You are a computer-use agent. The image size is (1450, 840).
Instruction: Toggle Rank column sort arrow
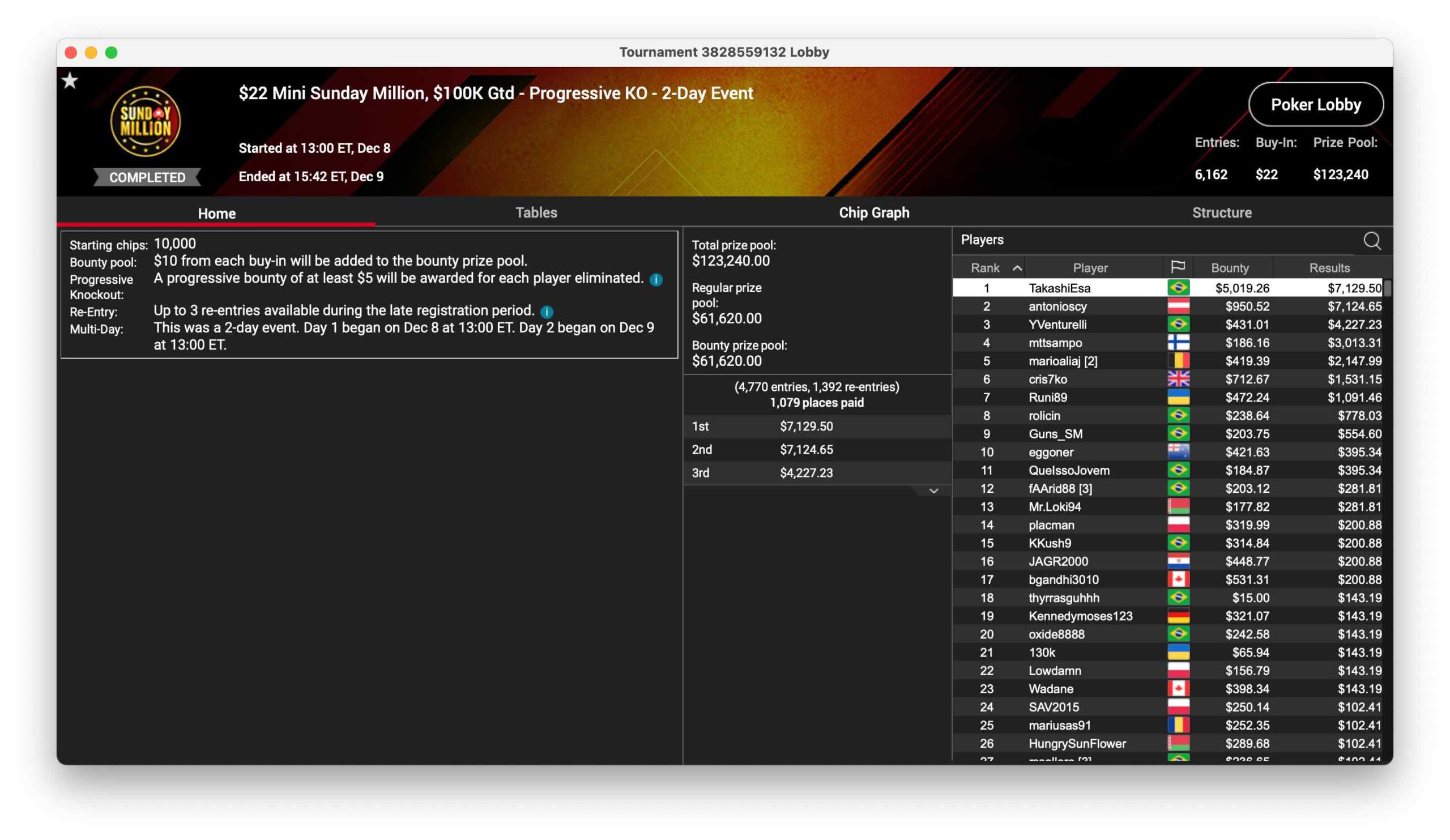(x=1017, y=268)
